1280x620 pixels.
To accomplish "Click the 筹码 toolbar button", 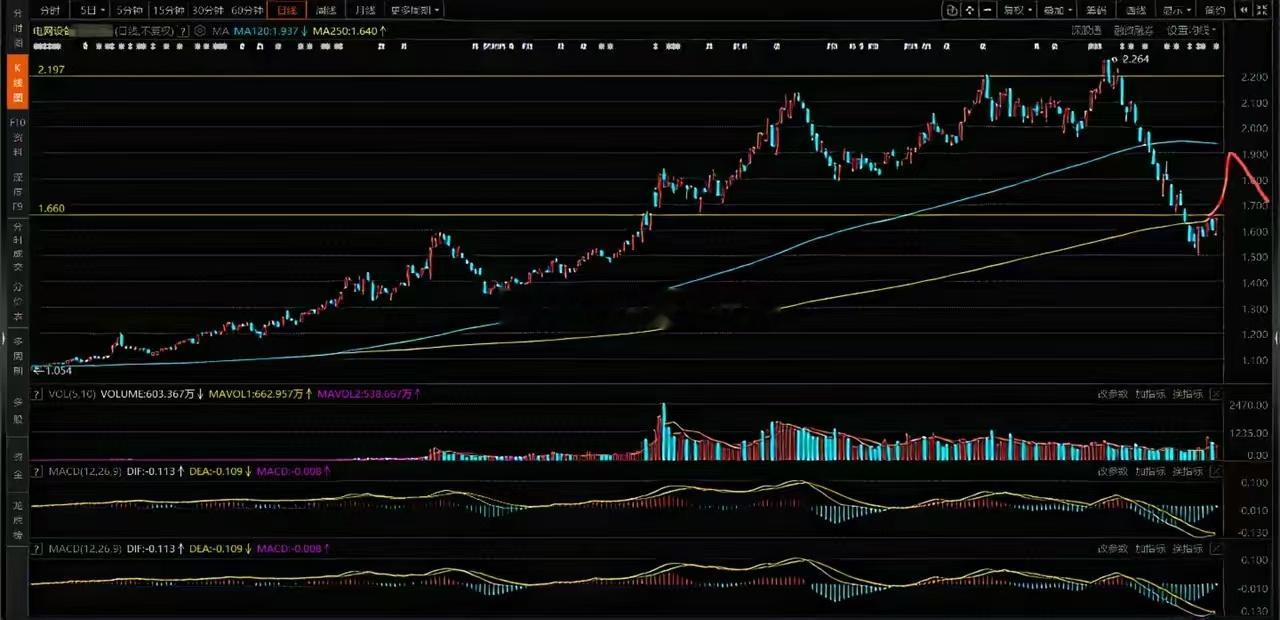I will [x=1095, y=10].
